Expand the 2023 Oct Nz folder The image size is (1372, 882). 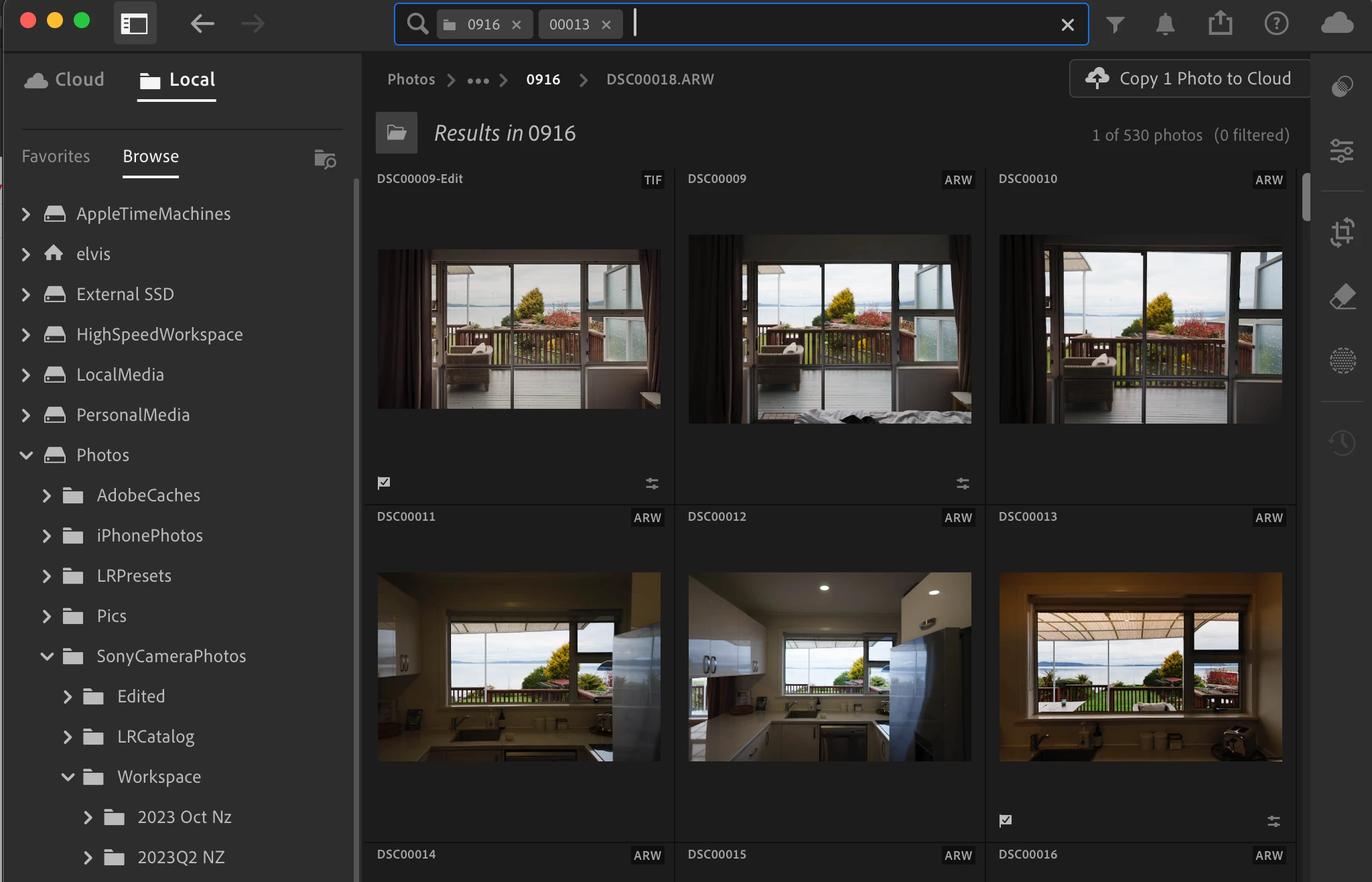pos(88,817)
